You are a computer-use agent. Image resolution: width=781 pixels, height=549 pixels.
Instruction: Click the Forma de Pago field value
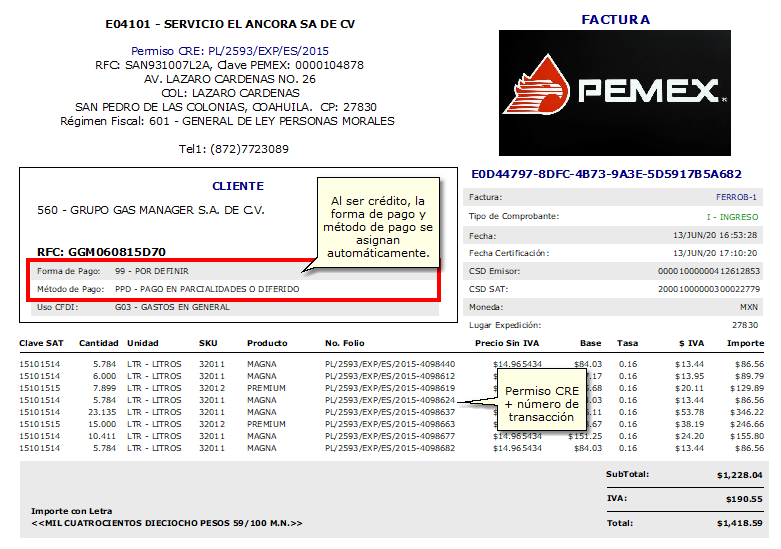coord(152,271)
